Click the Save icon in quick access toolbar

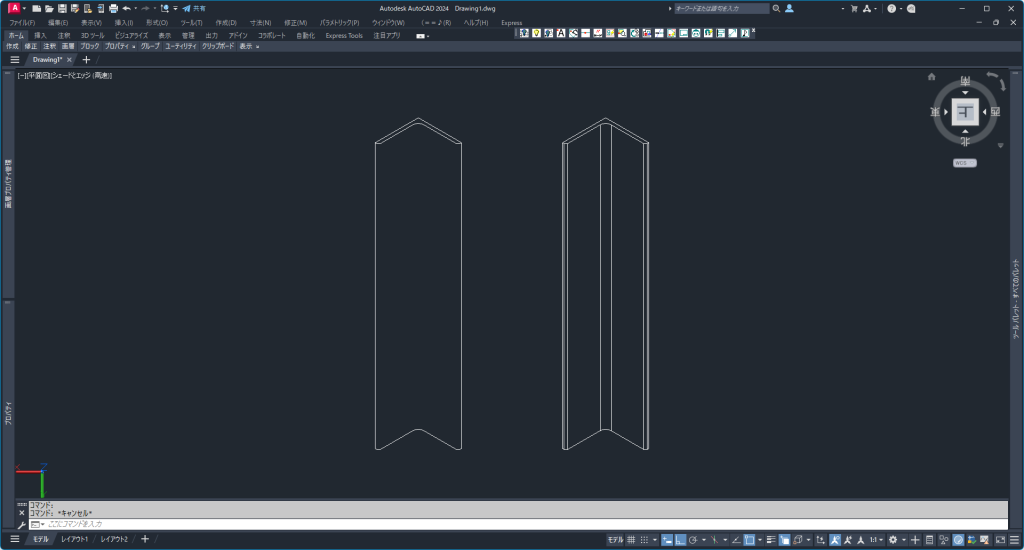[x=61, y=8]
